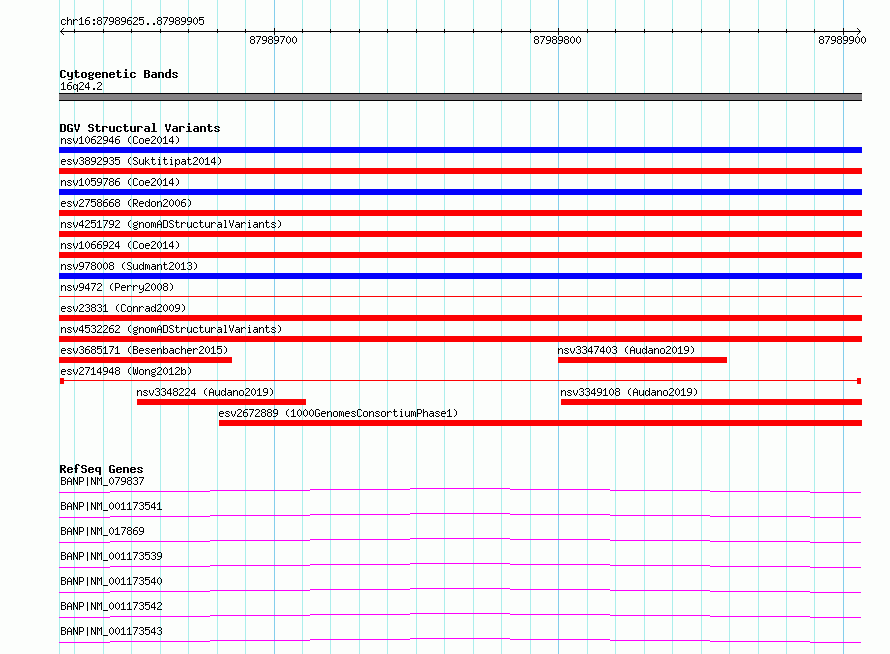Select the BANP|NM_001173541 transcript label
Viewport: 890px width, 654px height.
pos(111,506)
